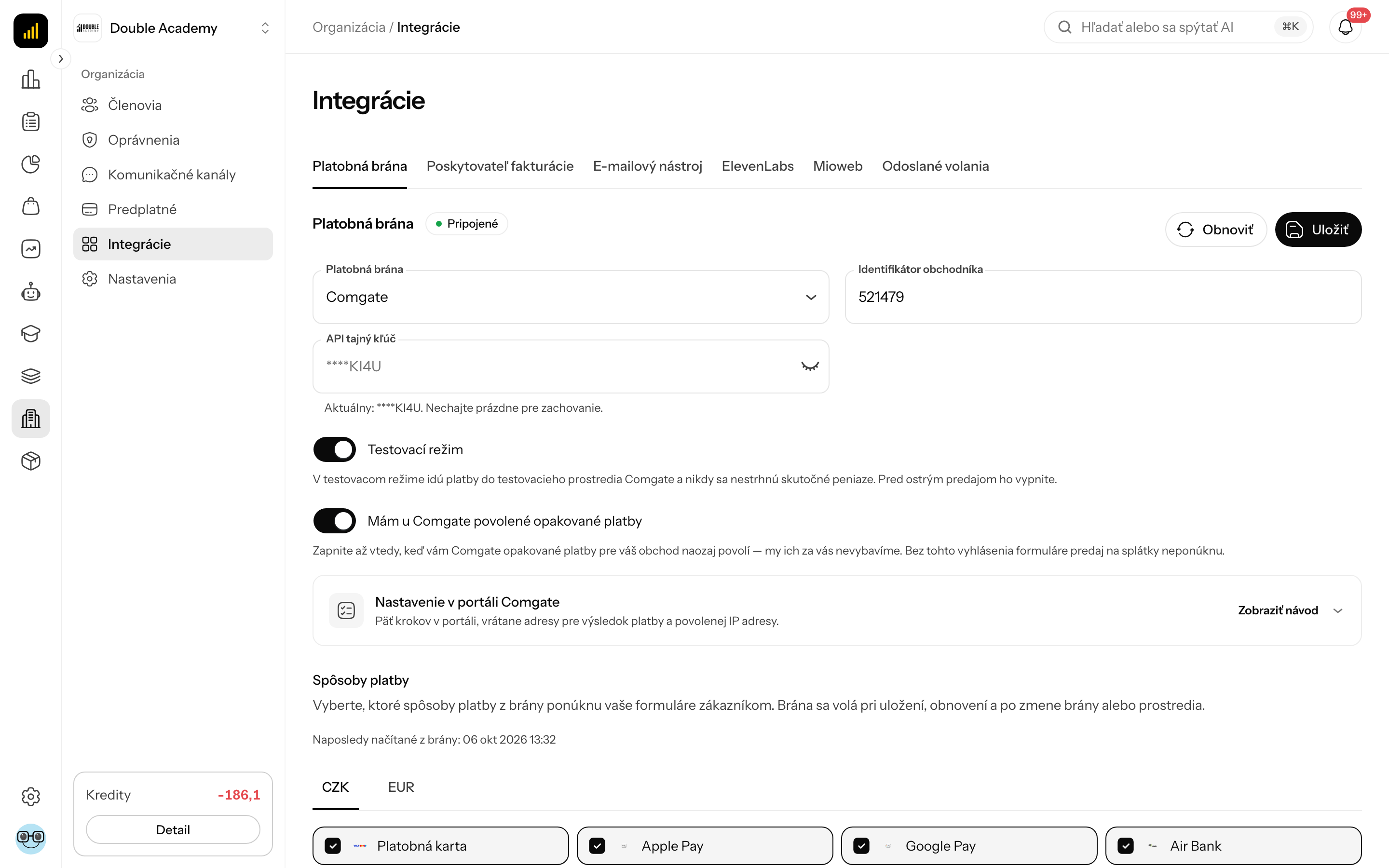Open the building organization icon in sidebar
This screenshot has height=868, width=1389.
point(30,419)
